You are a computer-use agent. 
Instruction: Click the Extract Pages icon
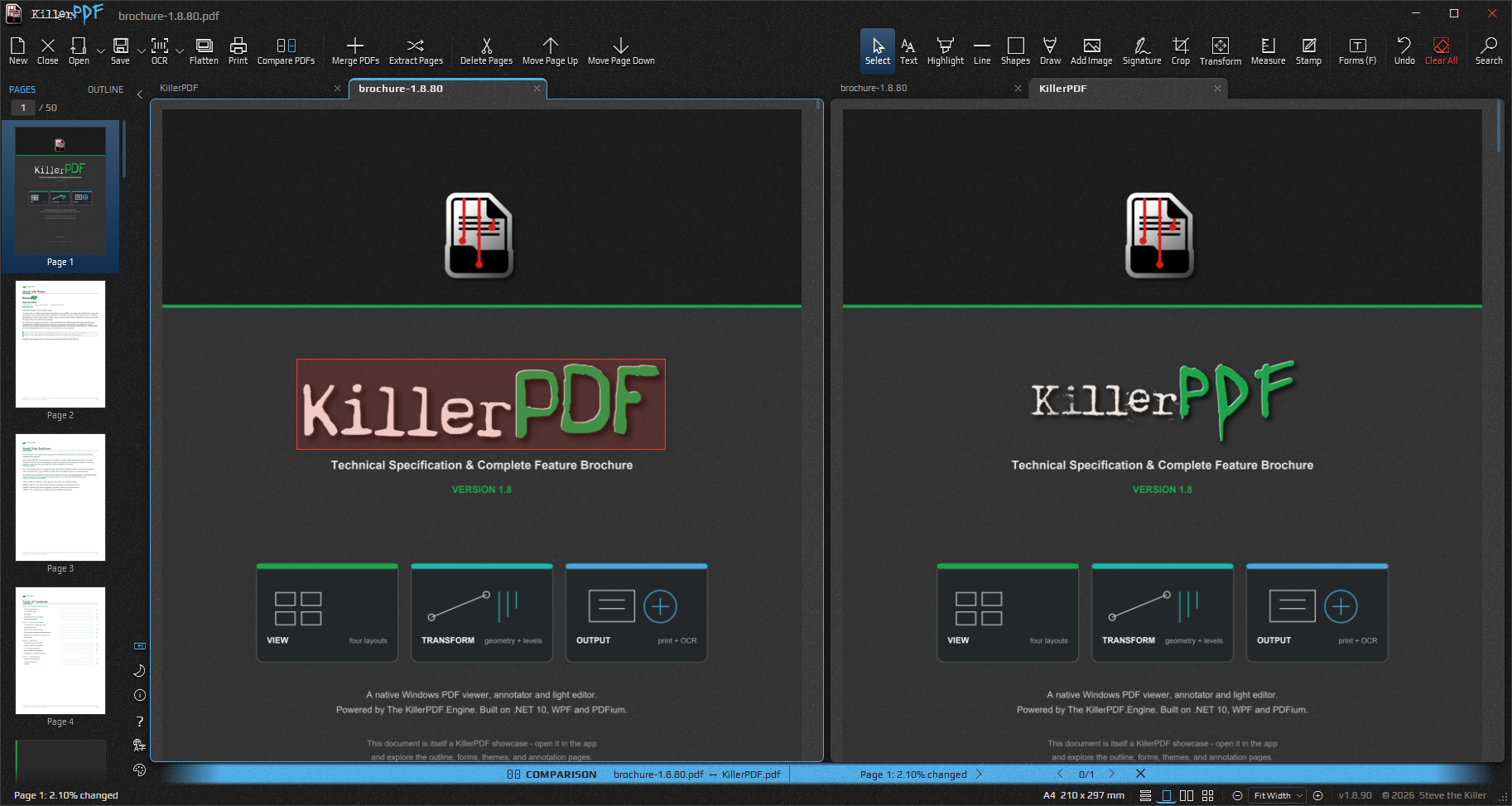tap(416, 51)
